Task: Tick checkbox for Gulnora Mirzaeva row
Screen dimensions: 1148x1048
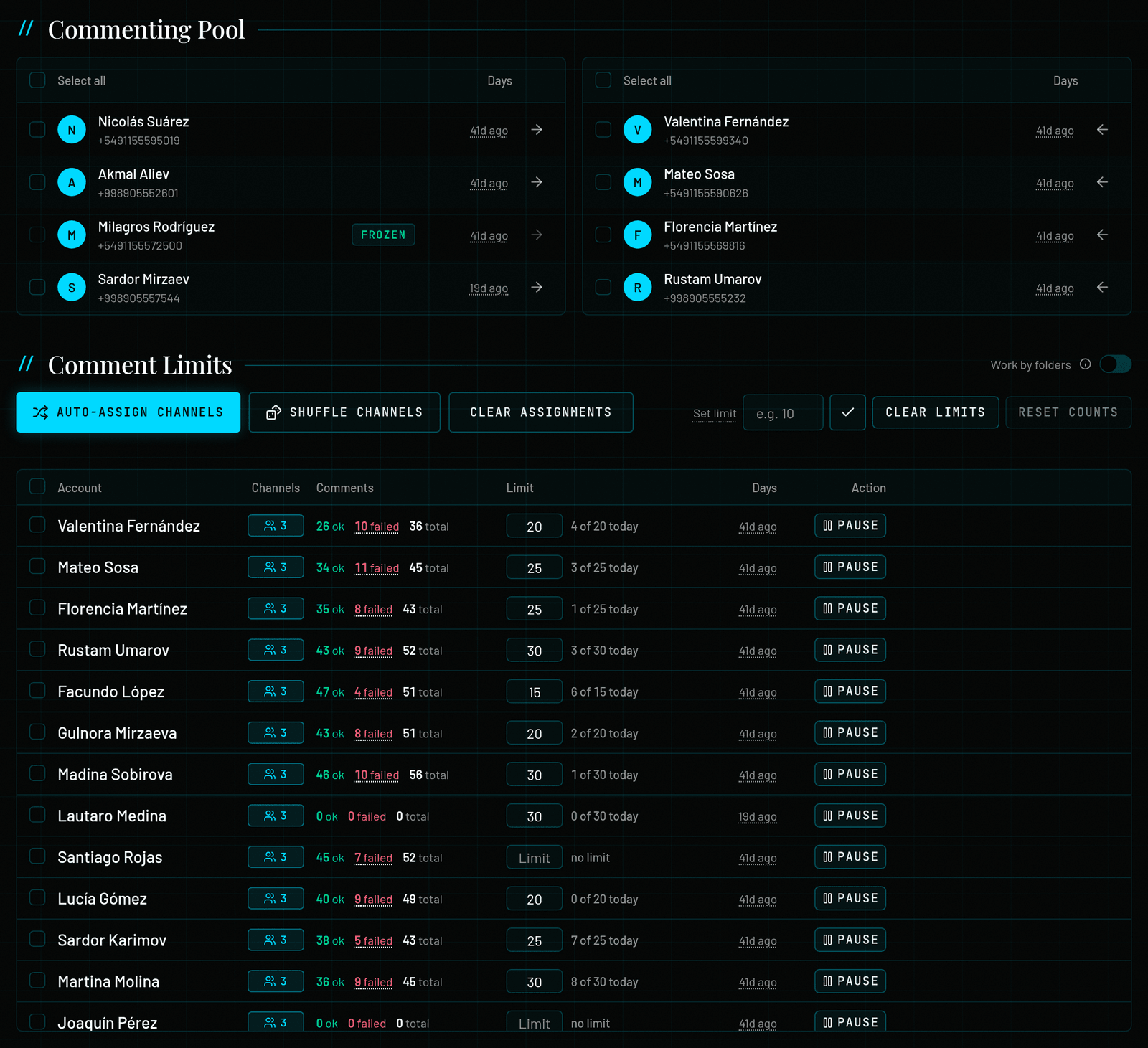Action: click(37, 732)
